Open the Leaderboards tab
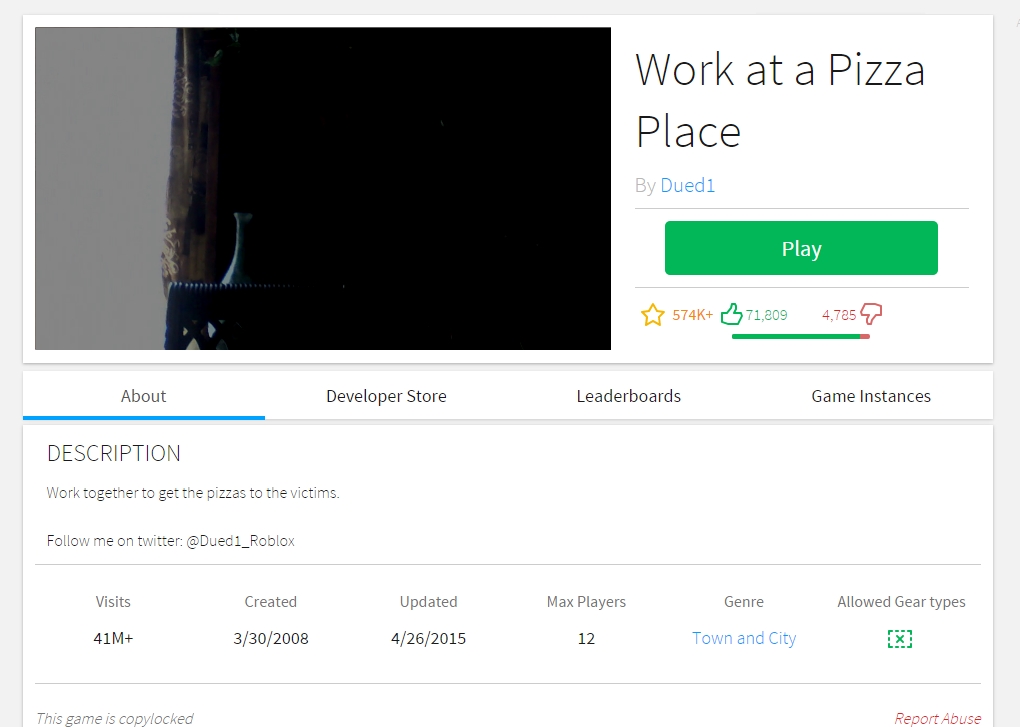 628,396
